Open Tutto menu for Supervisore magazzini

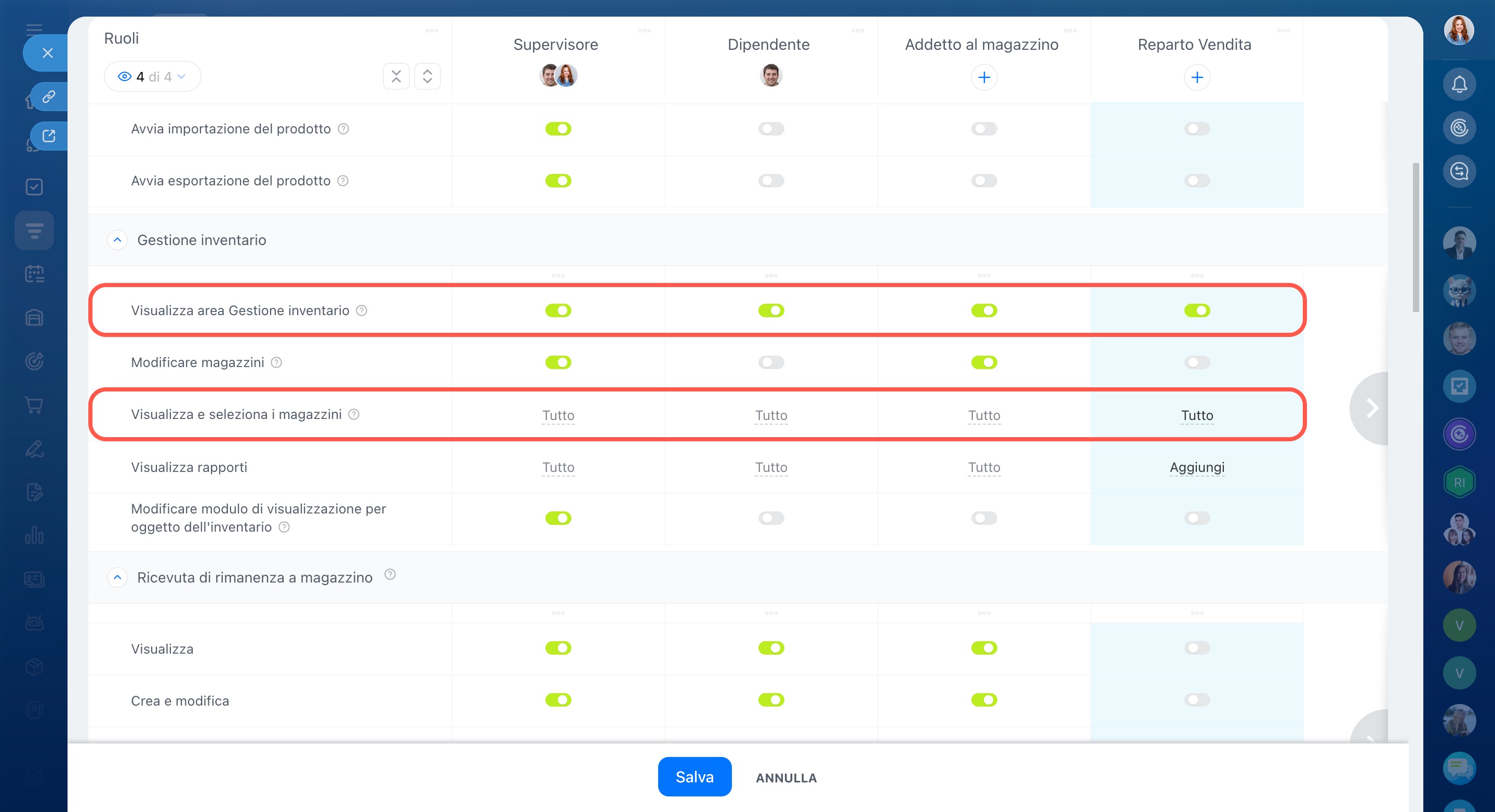tap(558, 415)
